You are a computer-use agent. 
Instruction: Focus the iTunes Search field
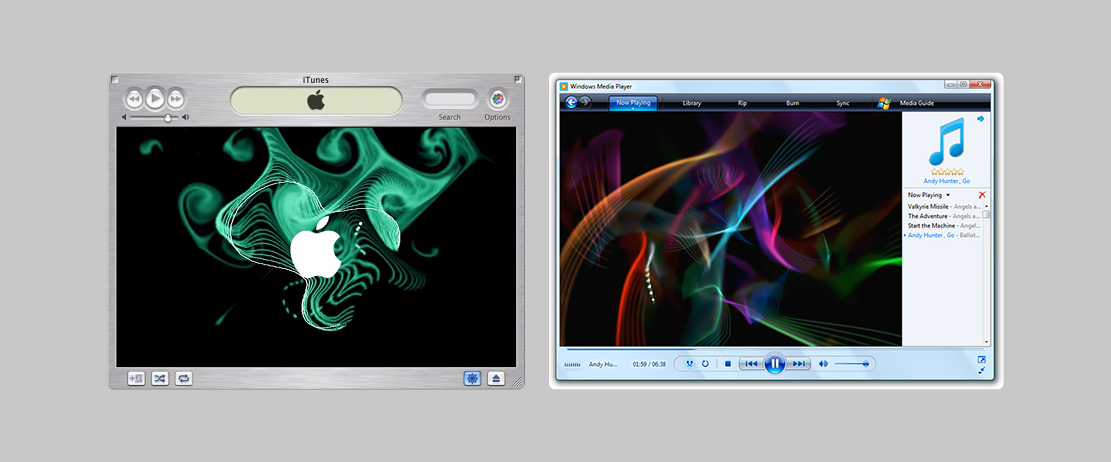(450, 99)
